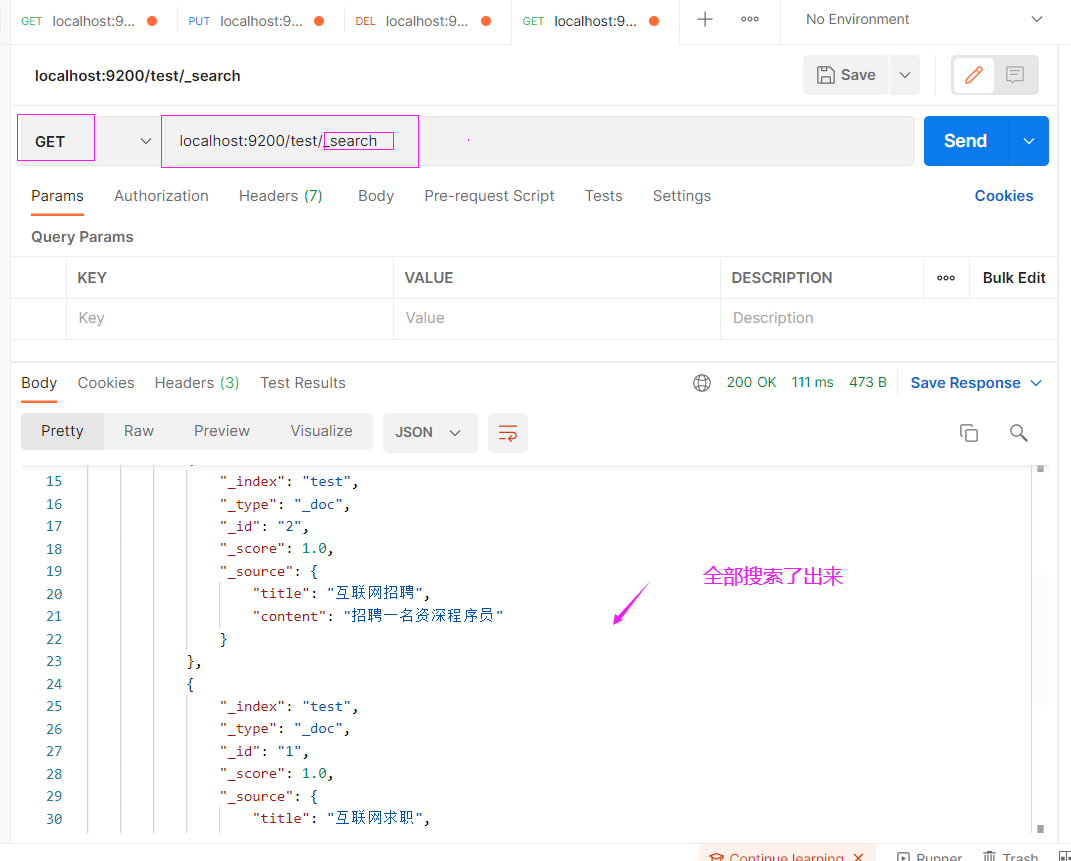Click Bulk Edit for query params
The width and height of the screenshot is (1071, 861).
[1014, 278]
